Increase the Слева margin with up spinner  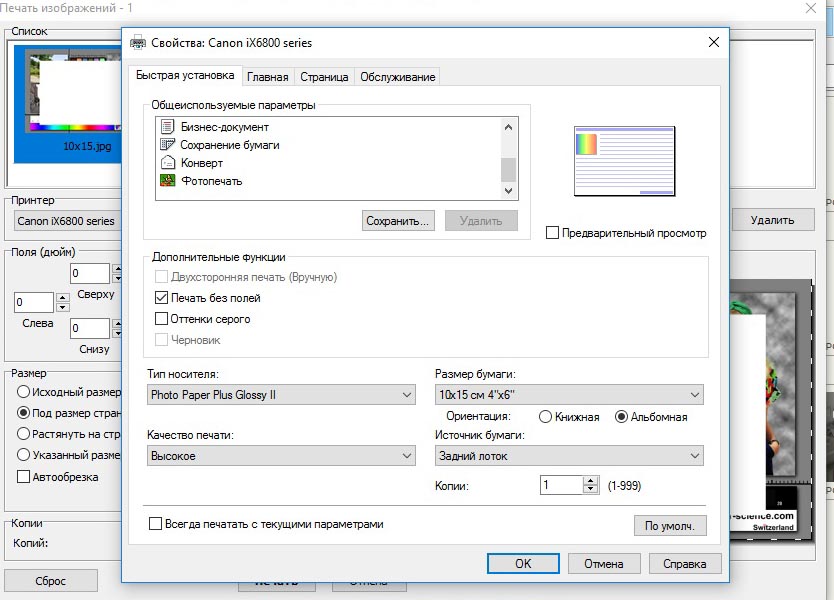63,297
